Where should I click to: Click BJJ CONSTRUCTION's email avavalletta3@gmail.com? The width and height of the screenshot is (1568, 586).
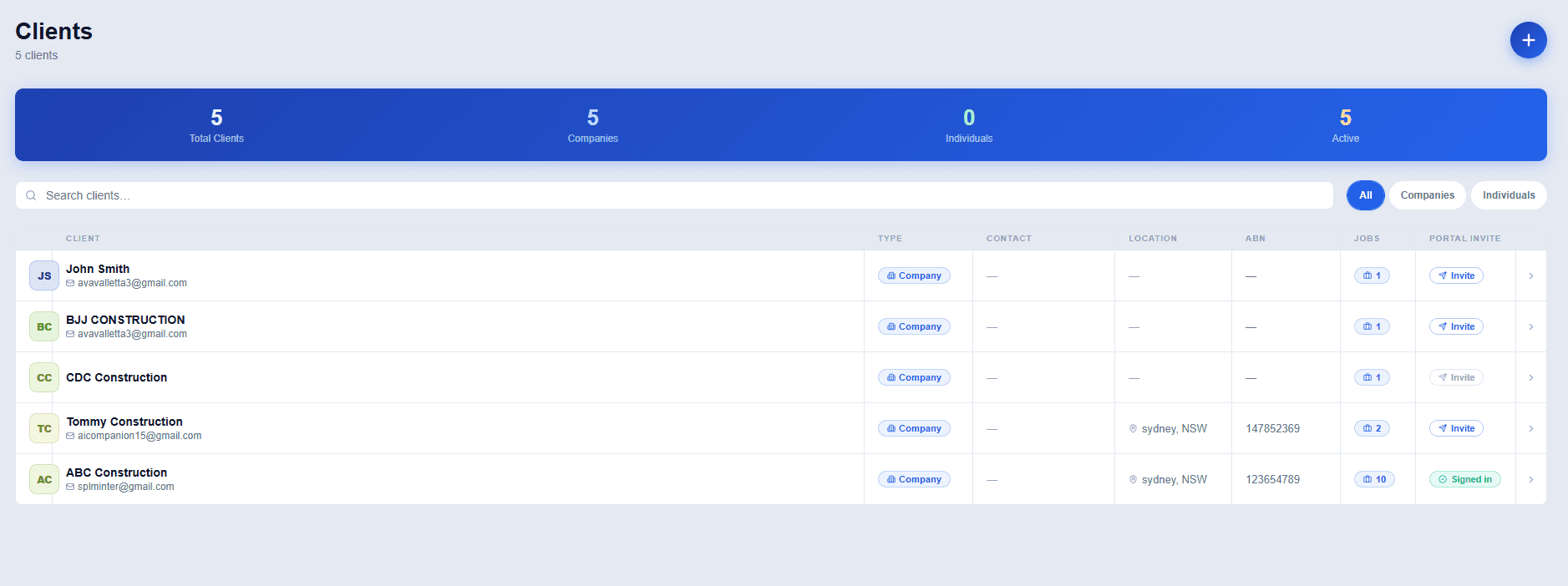132,334
